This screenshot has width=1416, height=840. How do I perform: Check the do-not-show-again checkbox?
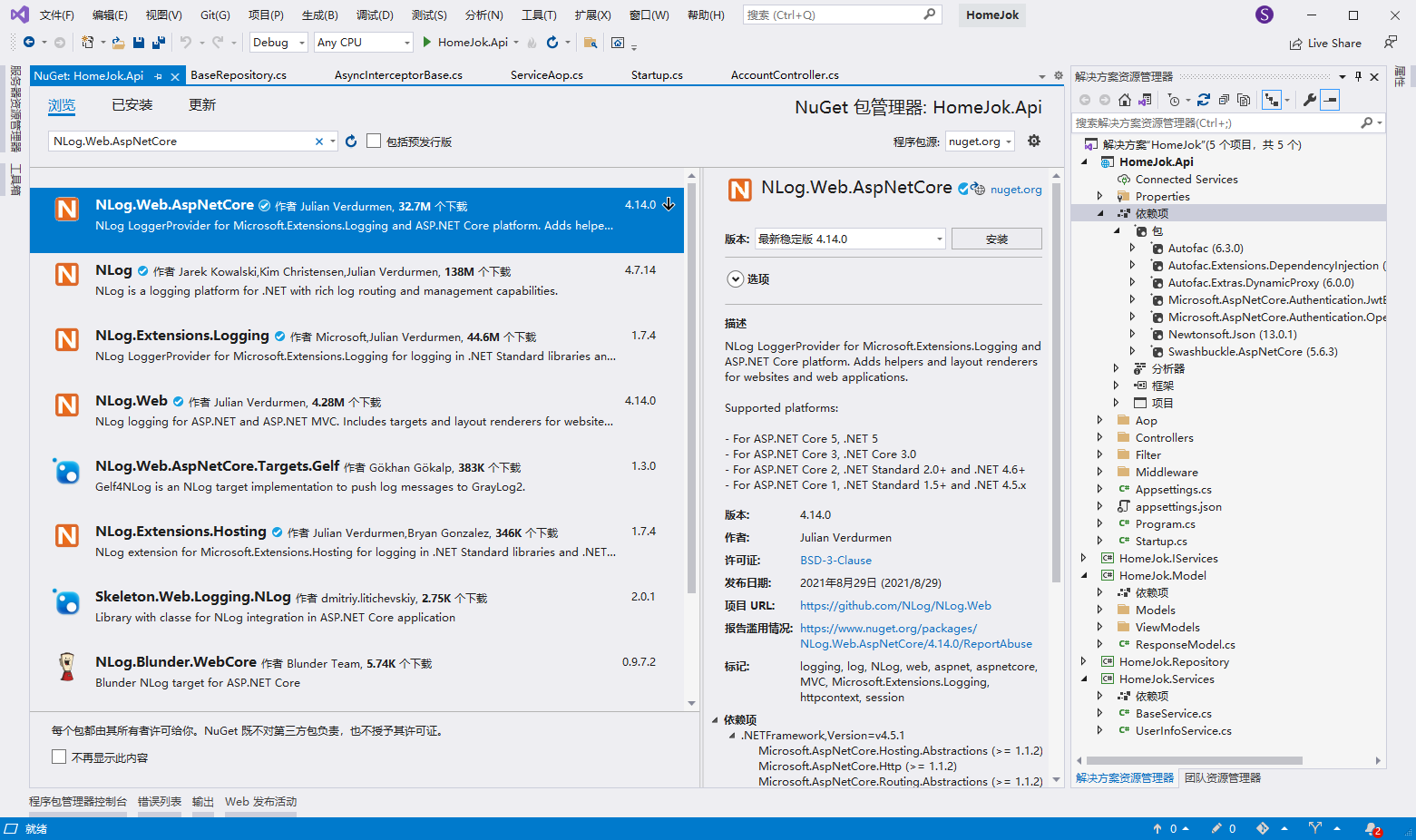tap(59, 757)
